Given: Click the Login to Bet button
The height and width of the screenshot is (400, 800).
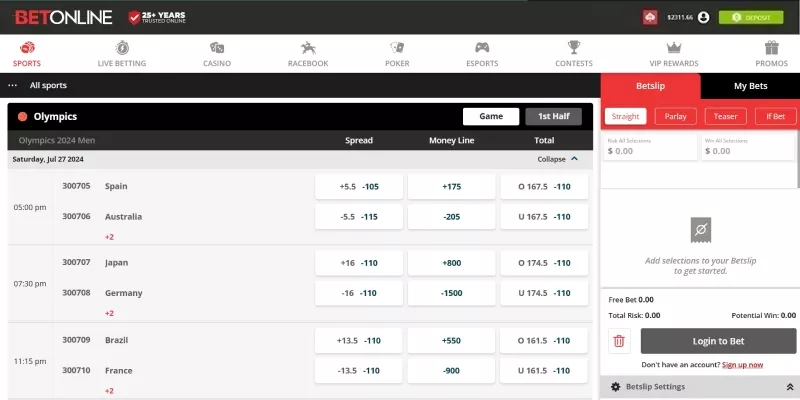Looking at the screenshot, I should point(718,341).
